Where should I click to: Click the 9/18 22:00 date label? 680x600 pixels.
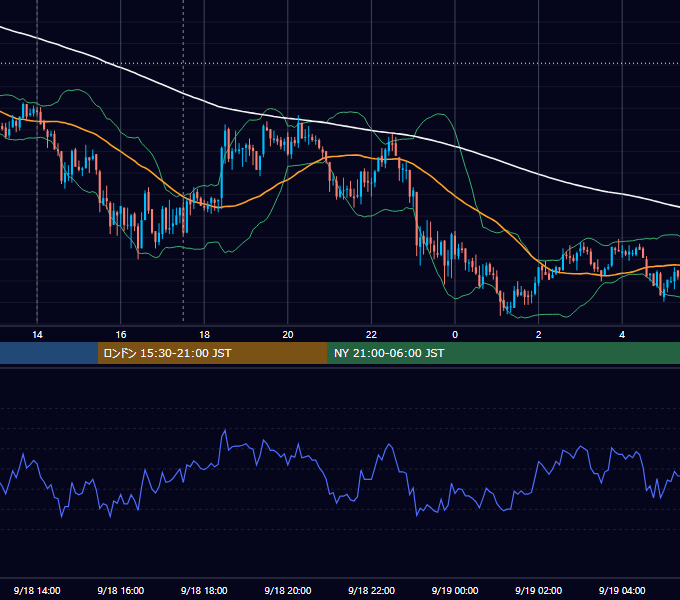click(x=371, y=590)
